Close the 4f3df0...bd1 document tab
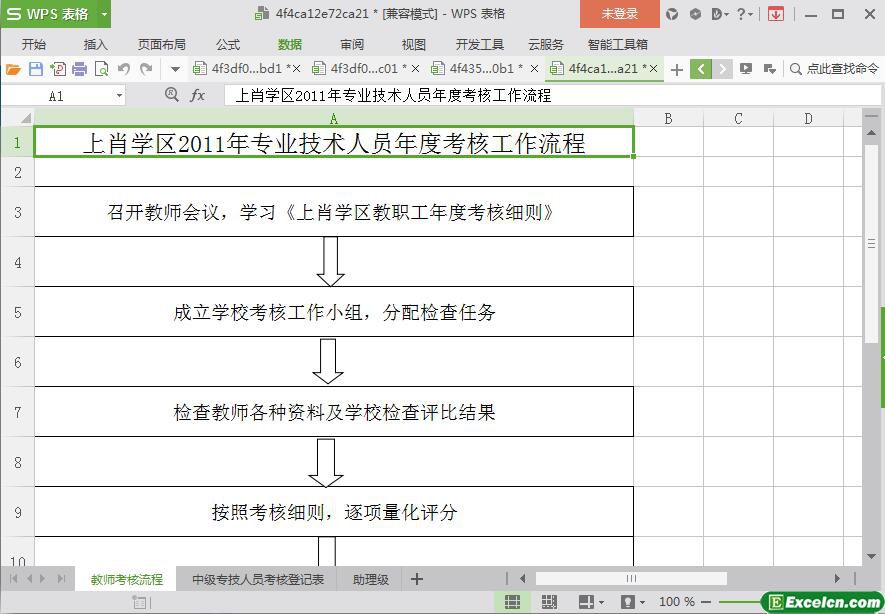 click(297, 69)
